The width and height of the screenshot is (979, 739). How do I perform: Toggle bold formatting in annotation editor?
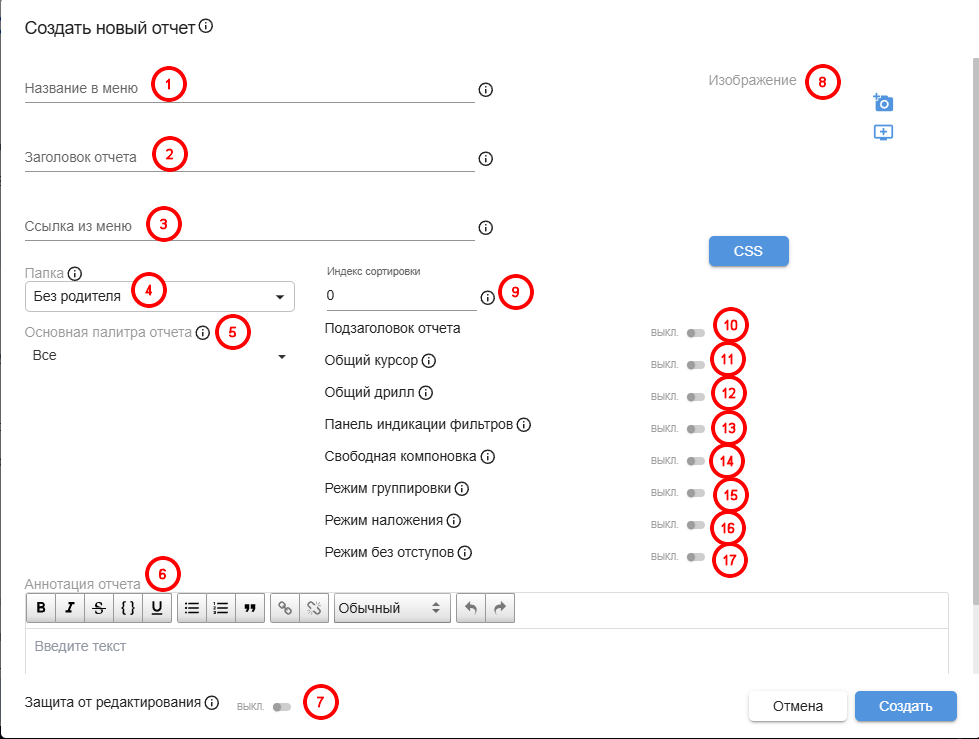click(x=41, y=607)
